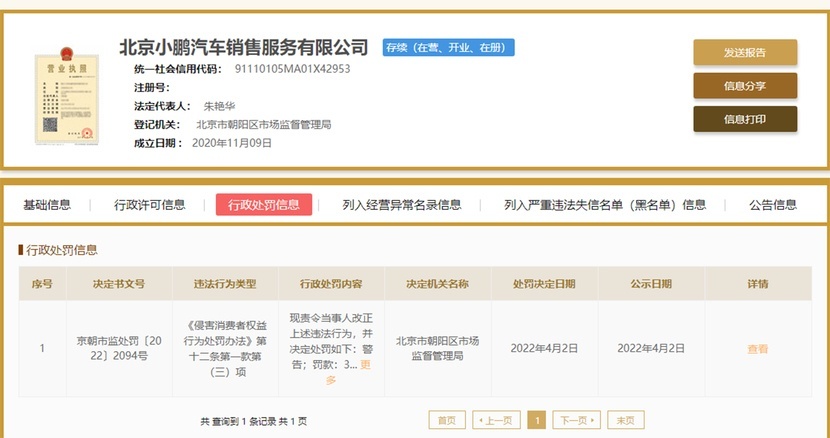The height and width of the screenshot is (438, 830).
Task: Switch to the 基础信息 tab
Action: pos(47,205)
